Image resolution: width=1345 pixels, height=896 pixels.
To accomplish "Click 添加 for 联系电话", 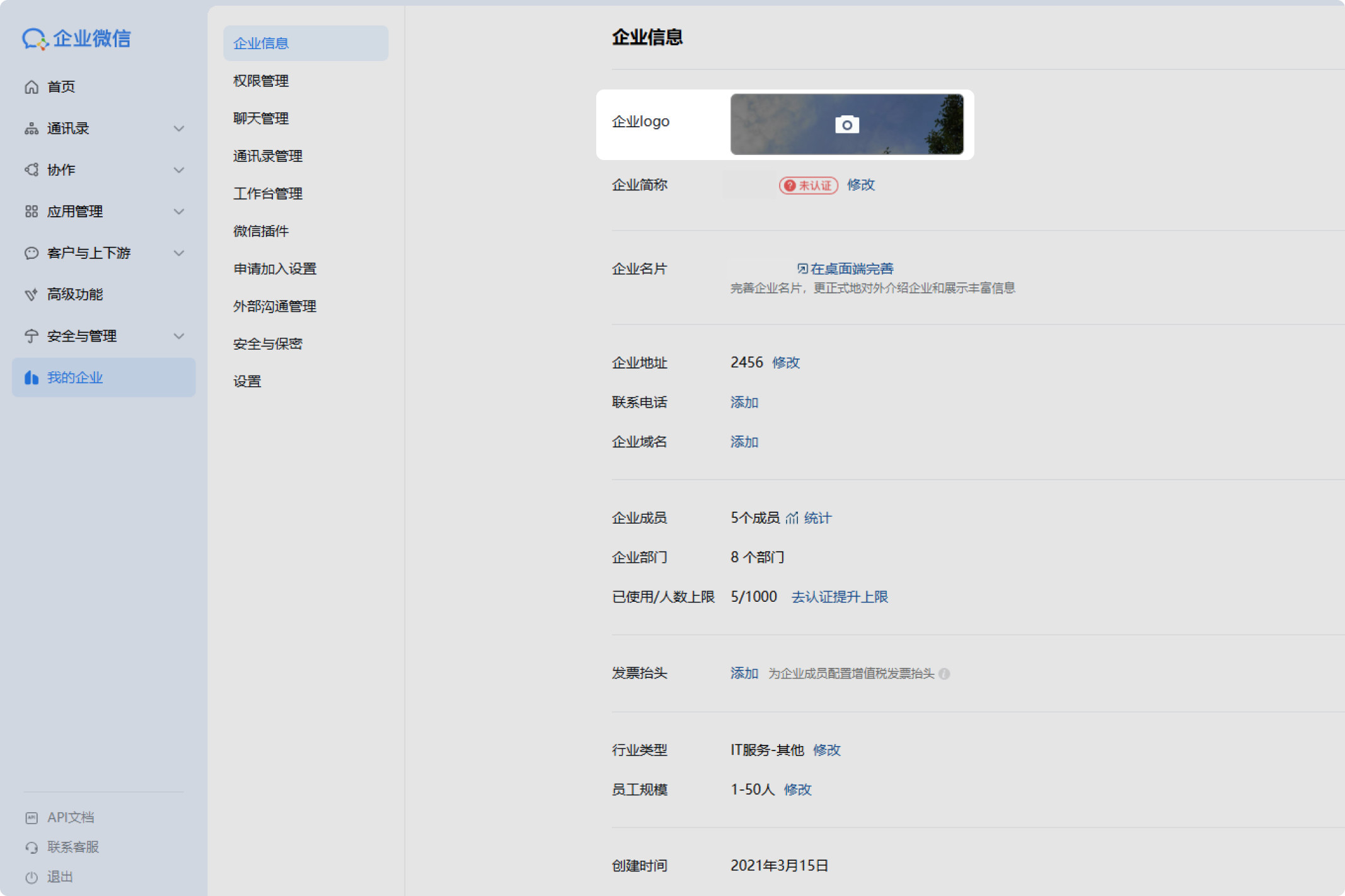I will click(x=744, y=403).
